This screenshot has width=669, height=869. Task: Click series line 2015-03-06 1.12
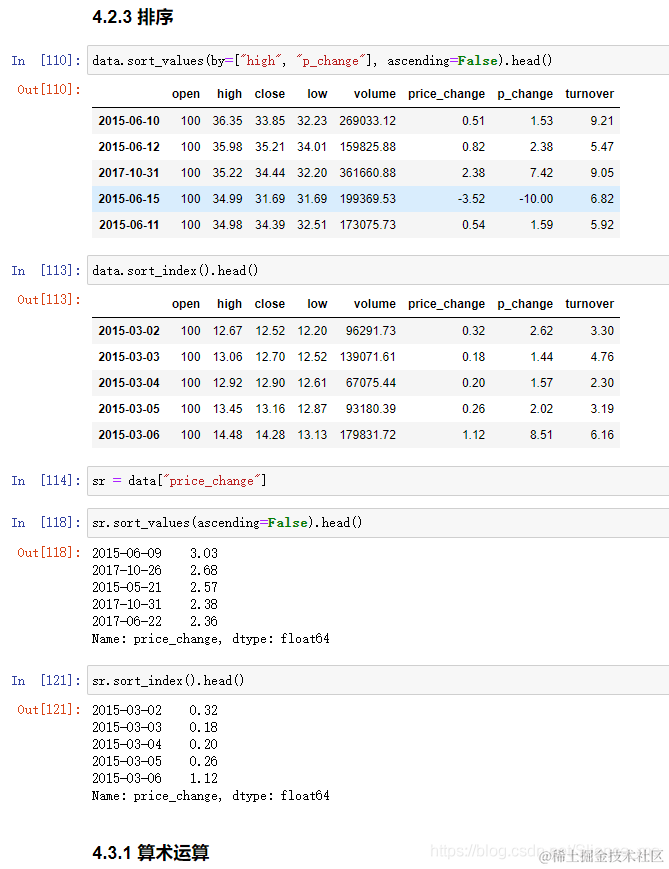155,779
